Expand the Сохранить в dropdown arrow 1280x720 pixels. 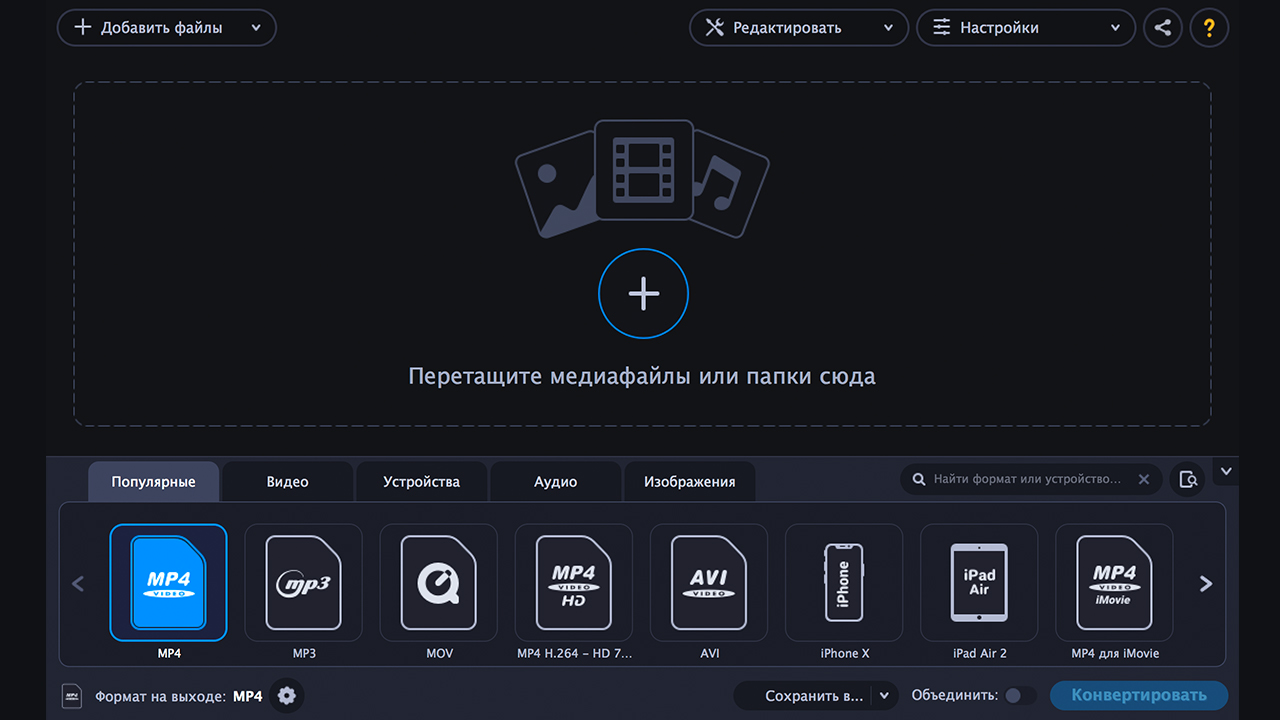[x=884, y=696]
